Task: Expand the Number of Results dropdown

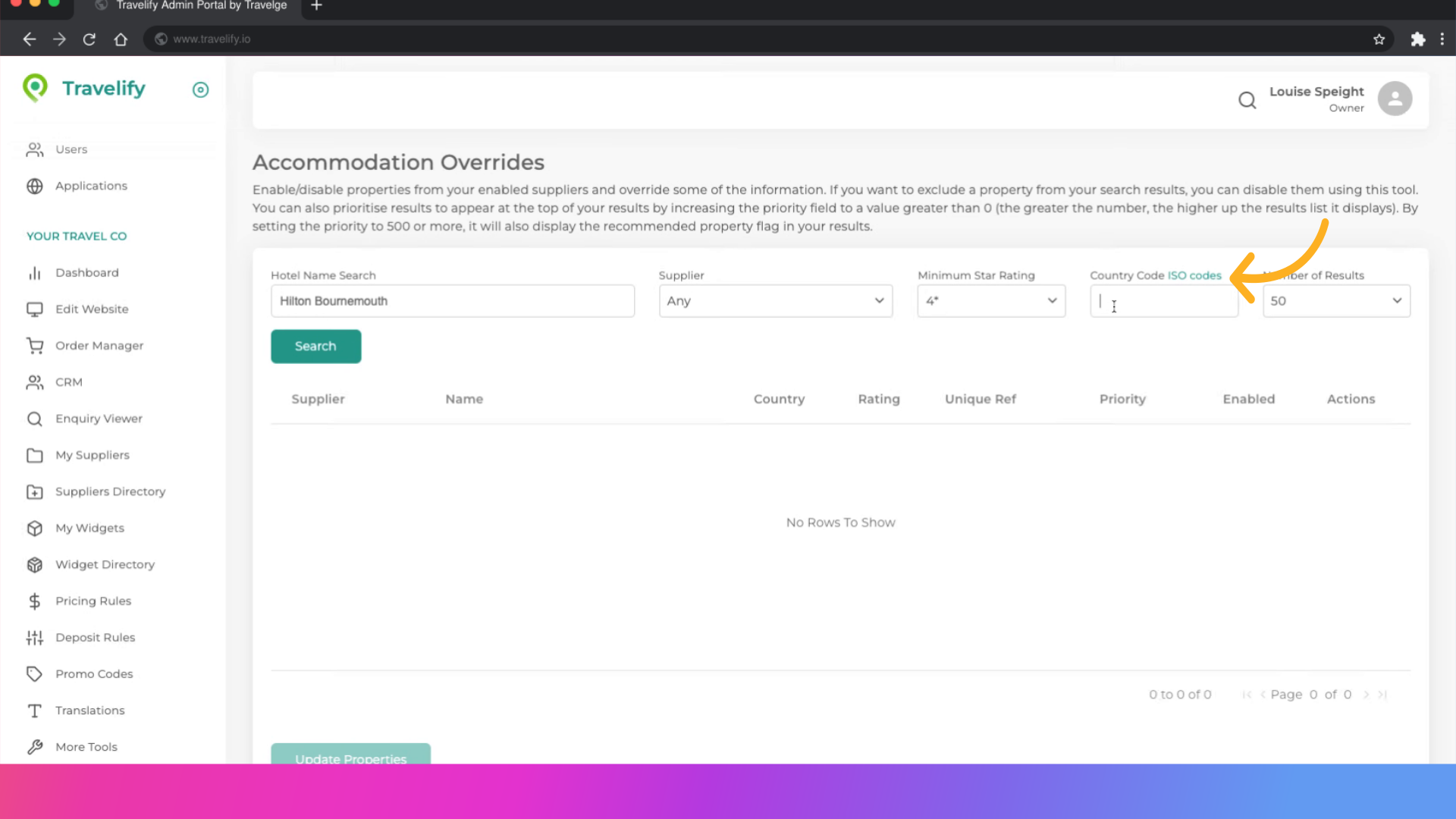Action: click(1335, 301)
